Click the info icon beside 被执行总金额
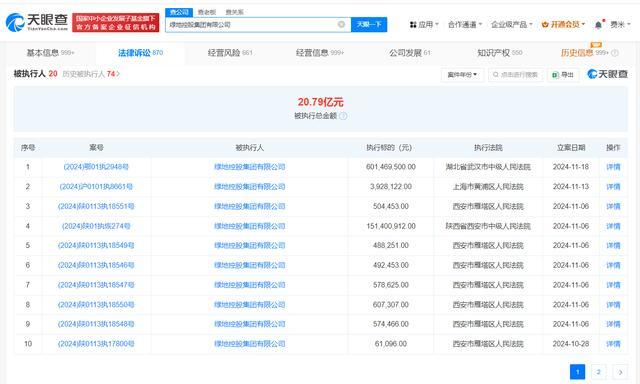This screenshot has height=384, width=640. point(343,116)
